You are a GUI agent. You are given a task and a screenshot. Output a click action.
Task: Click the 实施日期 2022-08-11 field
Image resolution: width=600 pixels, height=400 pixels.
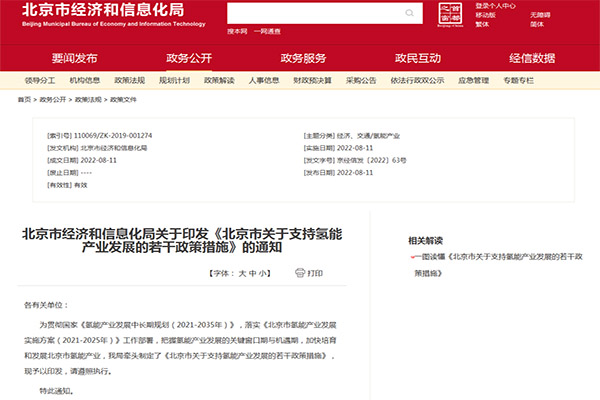pos(338,148)
